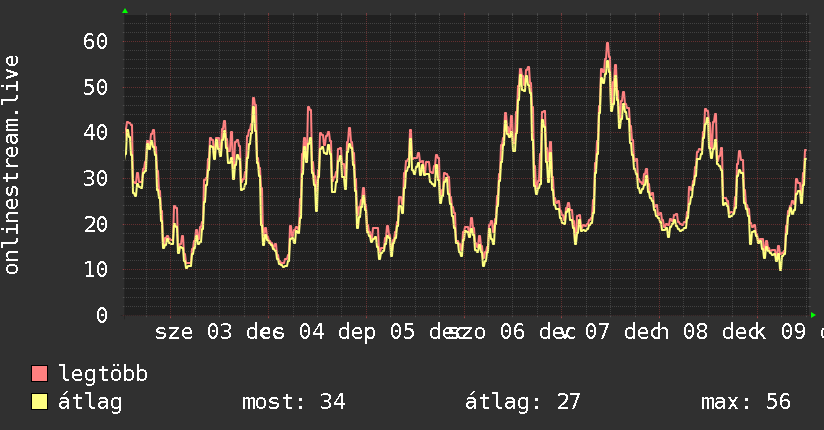
Task: Click the 'átlag: 27' average value
Action: 522,402
